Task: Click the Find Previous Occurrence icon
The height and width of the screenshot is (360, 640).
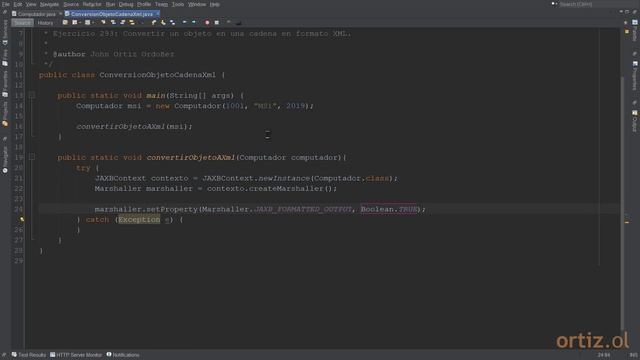Action: 113,22
